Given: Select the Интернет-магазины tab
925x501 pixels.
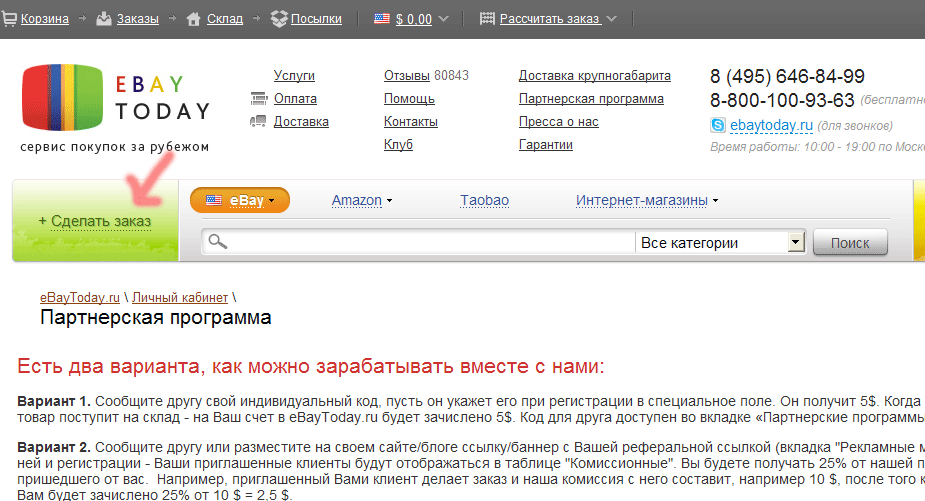Looking at the screenshot, I should tap(641, 201).
